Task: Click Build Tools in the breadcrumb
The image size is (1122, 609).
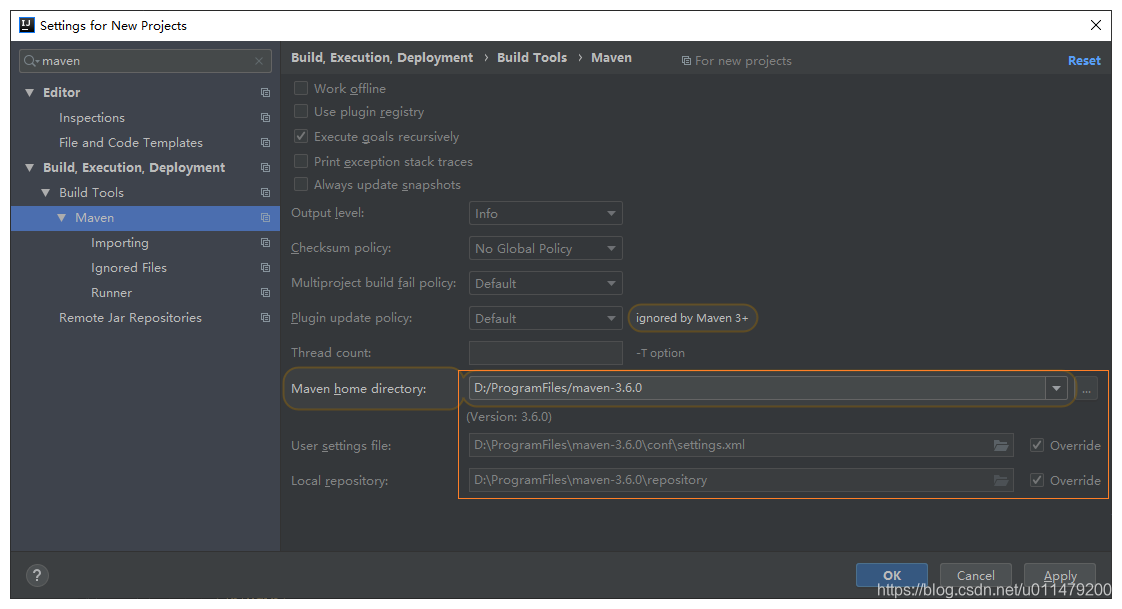Action: (532, 57)
